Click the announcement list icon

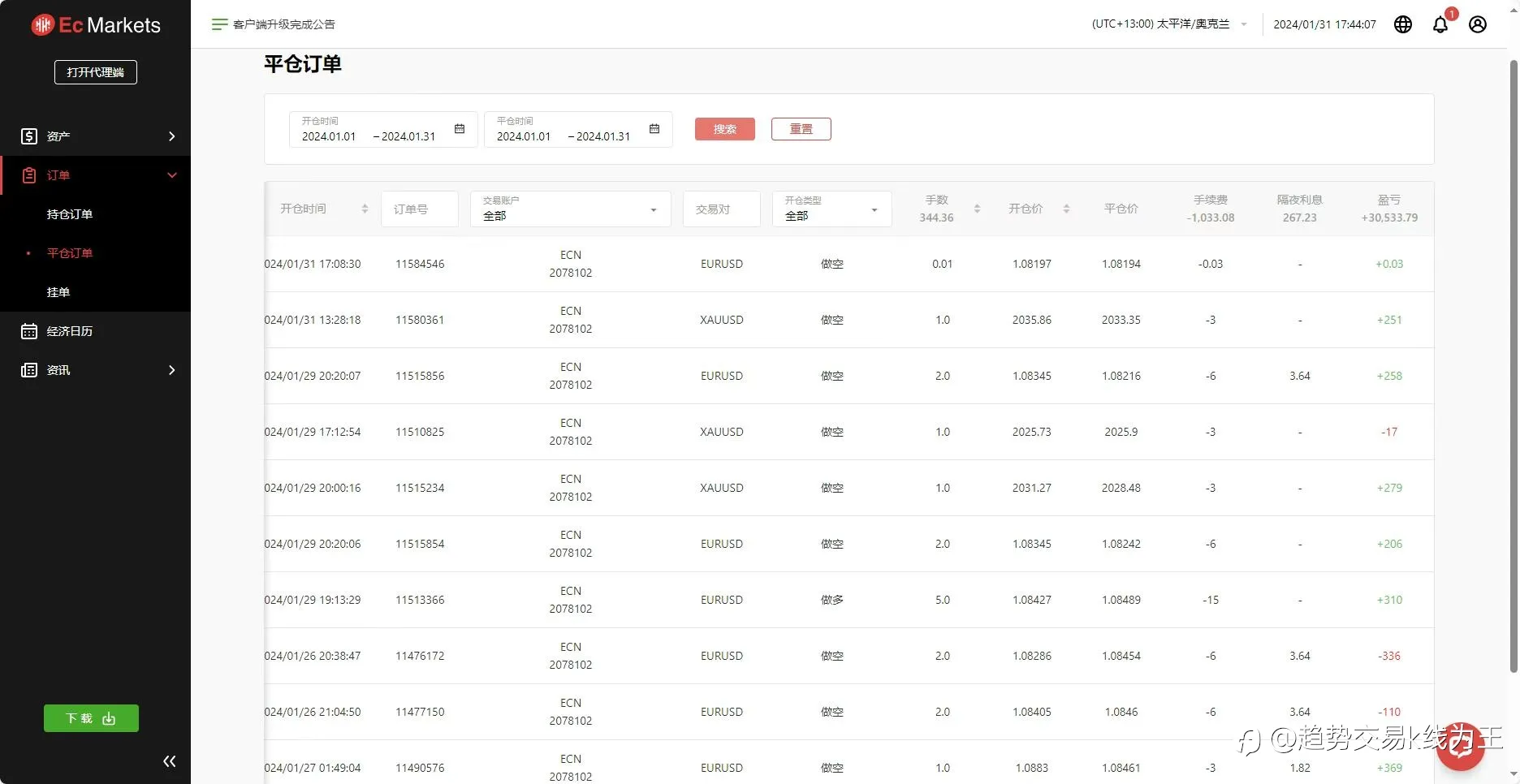(x=219, y=24)
